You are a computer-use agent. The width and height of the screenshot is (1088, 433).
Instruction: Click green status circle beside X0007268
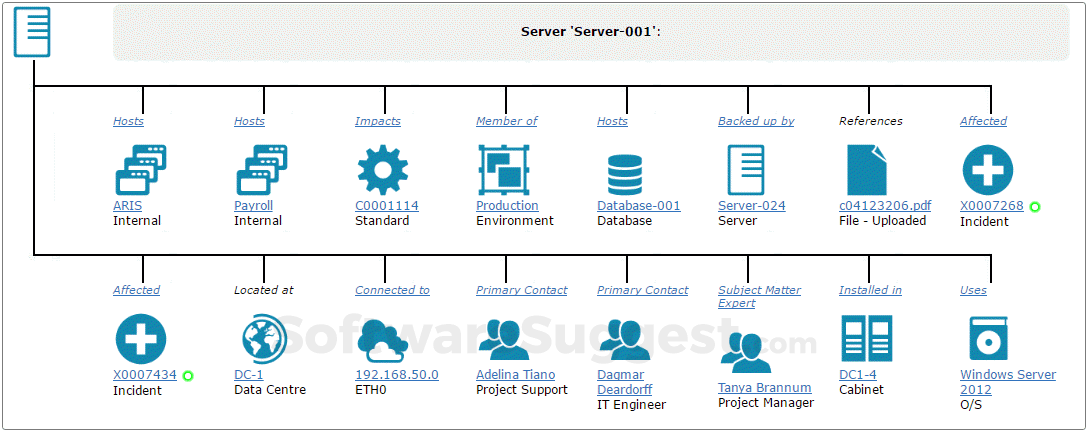tap(1035, 207)
